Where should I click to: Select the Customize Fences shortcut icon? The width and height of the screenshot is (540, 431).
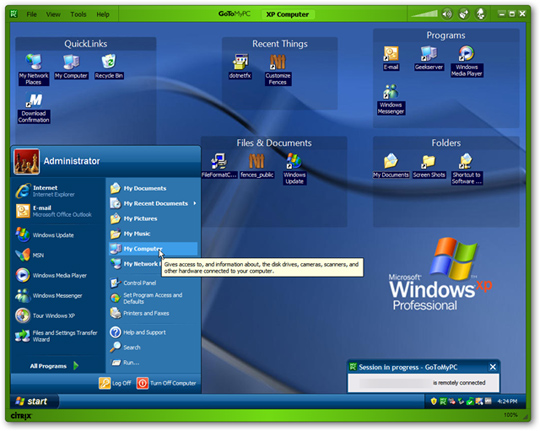(278, 69)
